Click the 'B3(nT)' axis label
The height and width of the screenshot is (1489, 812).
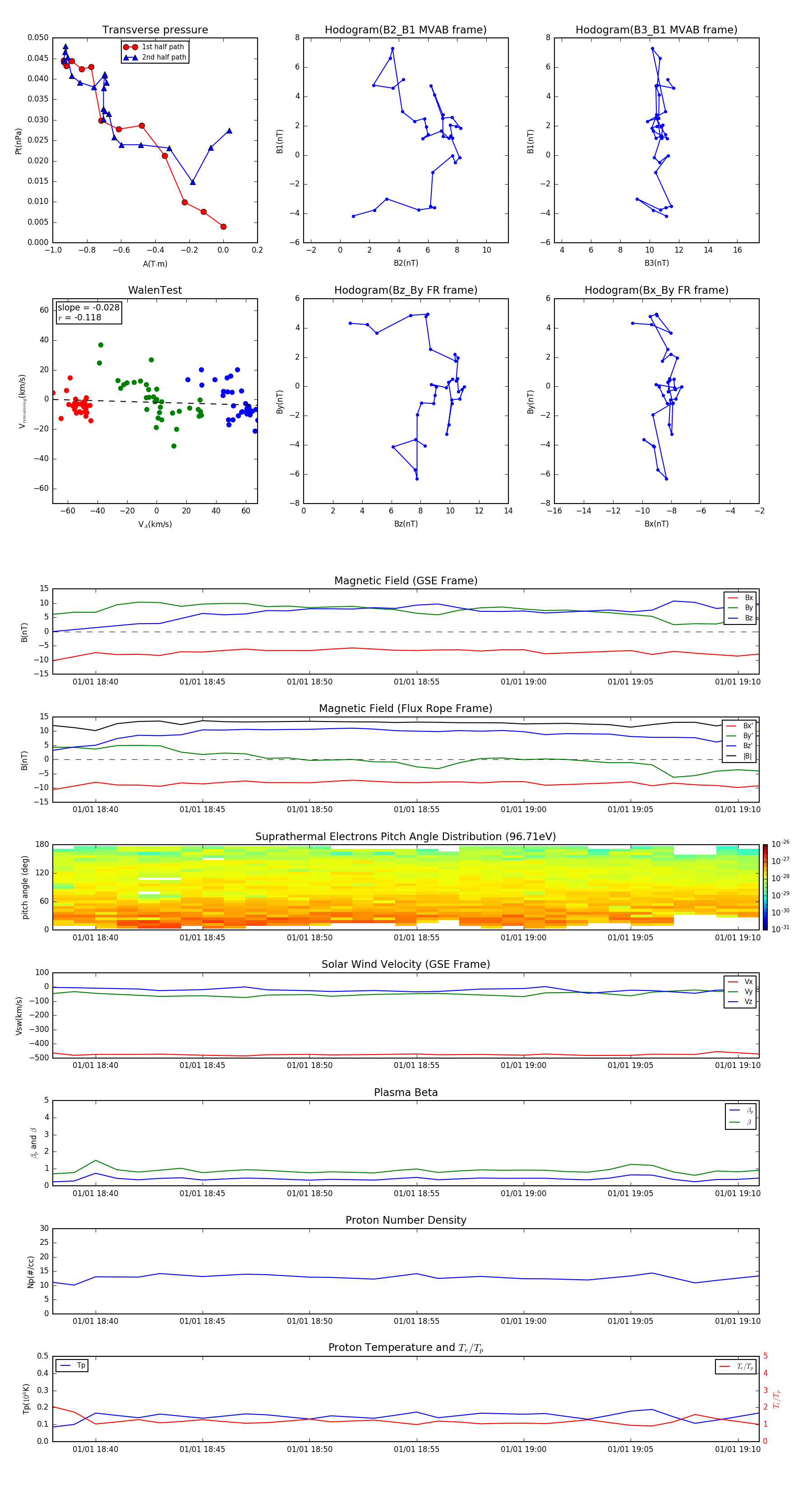pos(656,263)
